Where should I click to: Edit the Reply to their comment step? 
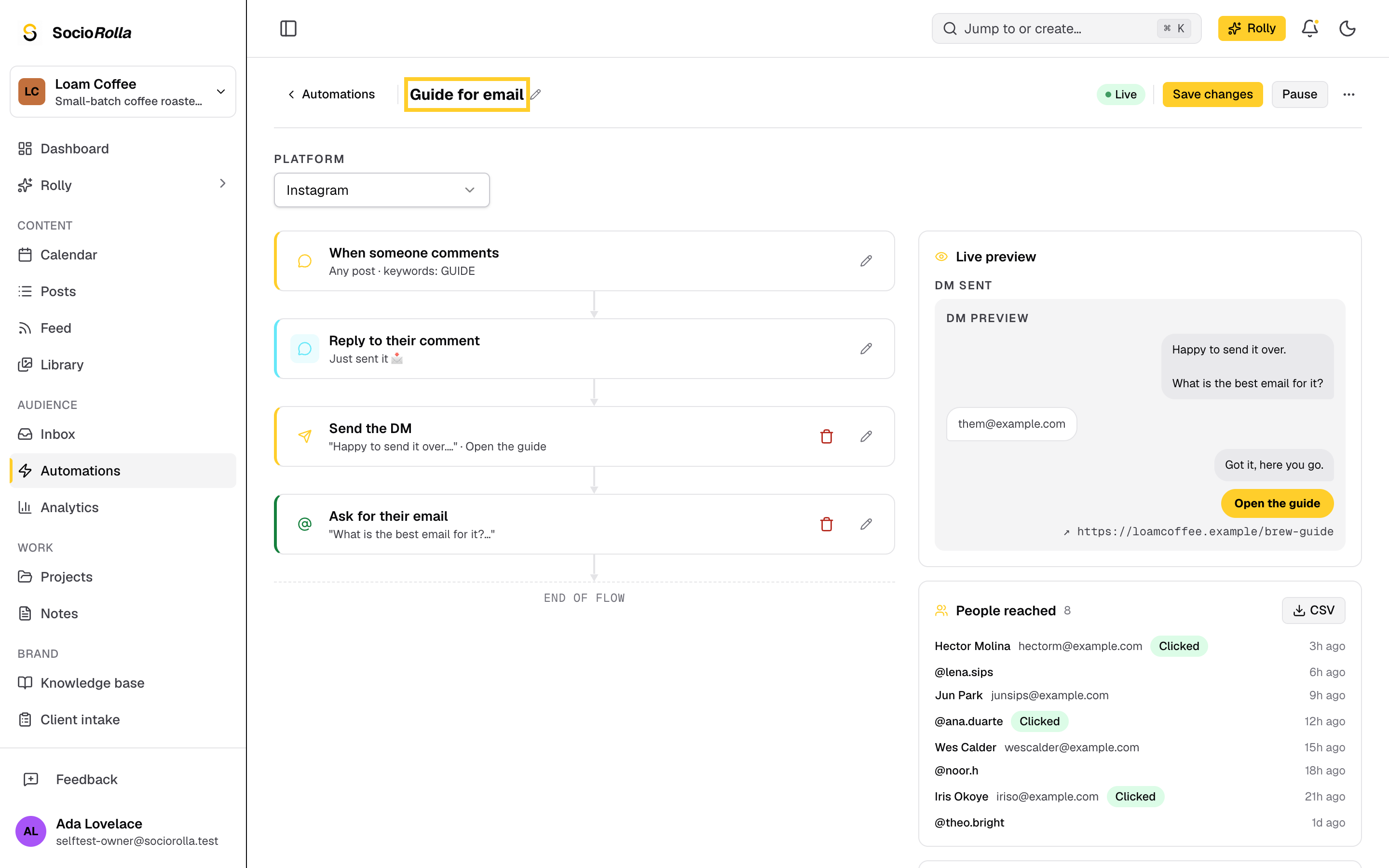coord(866,349)
